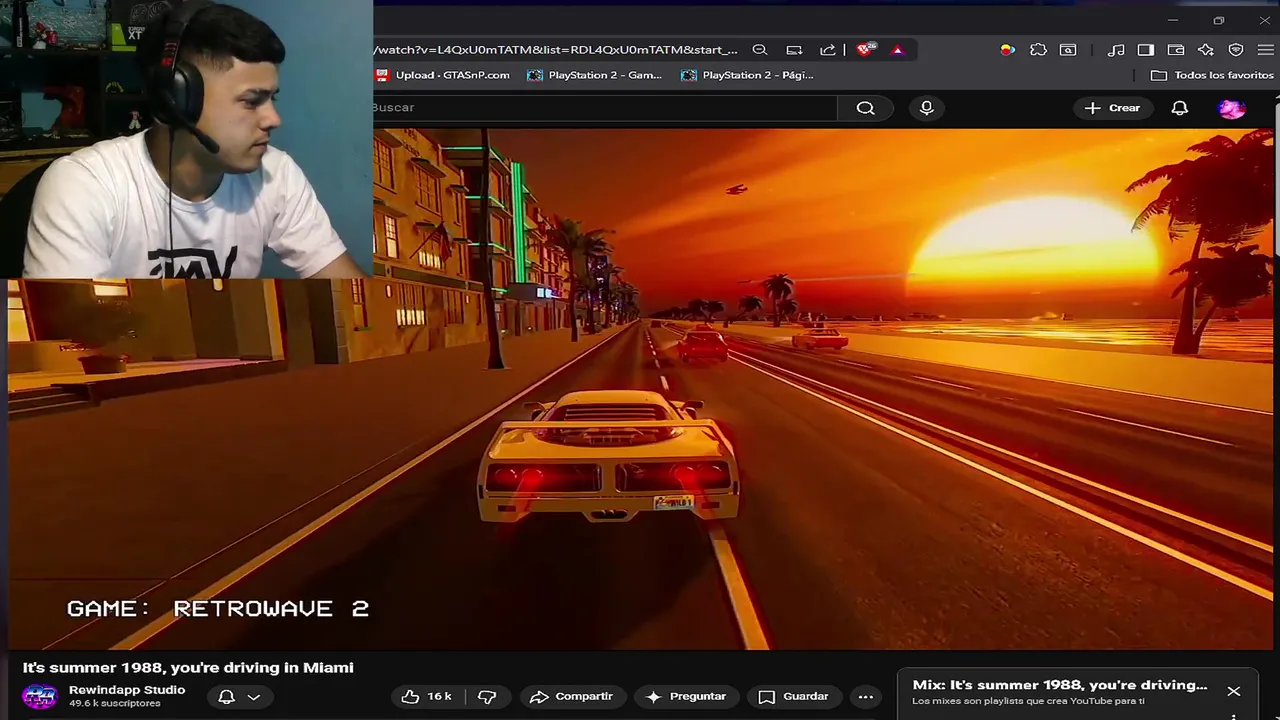Open the Upload - GTASnP.com bookmark
Viewport: 1280px width, 720px height.
(442, 75)
